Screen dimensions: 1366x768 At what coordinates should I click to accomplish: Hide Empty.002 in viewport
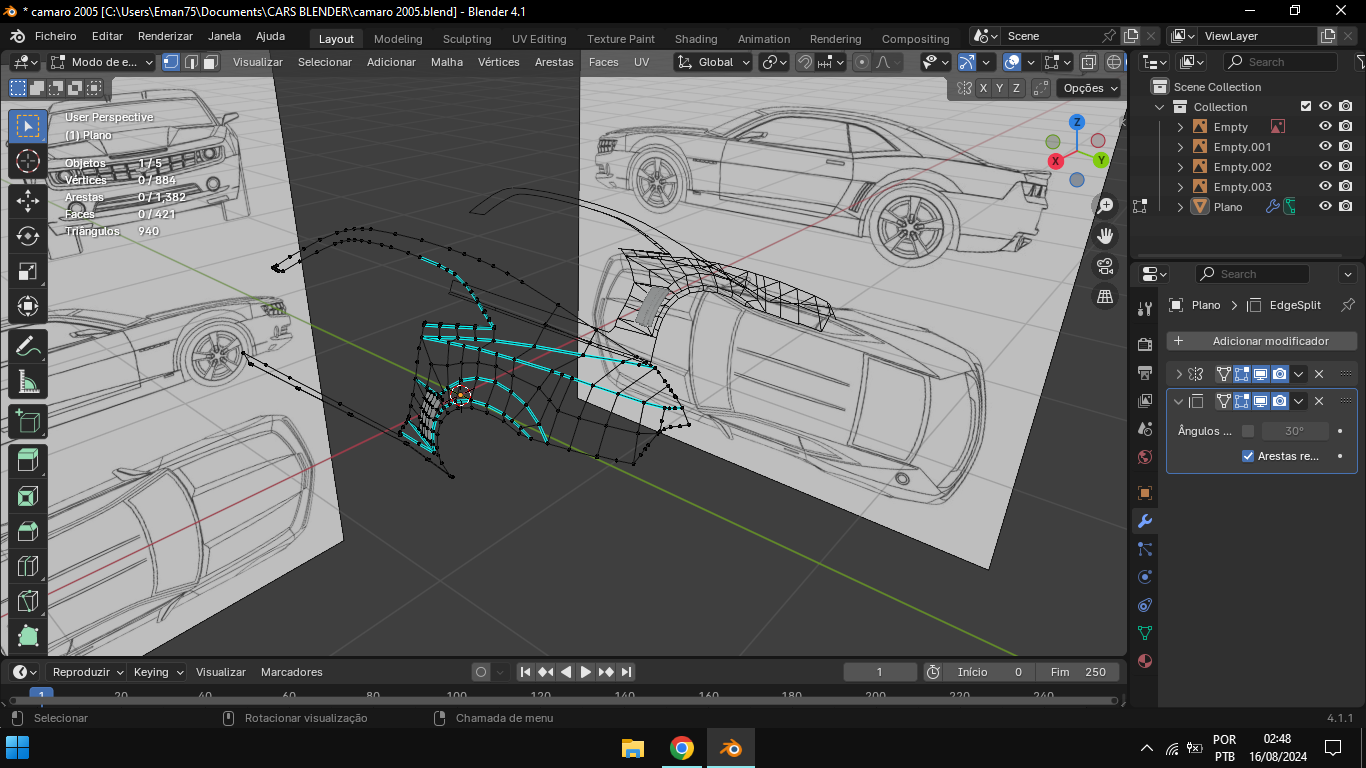tap(1325, 167)
